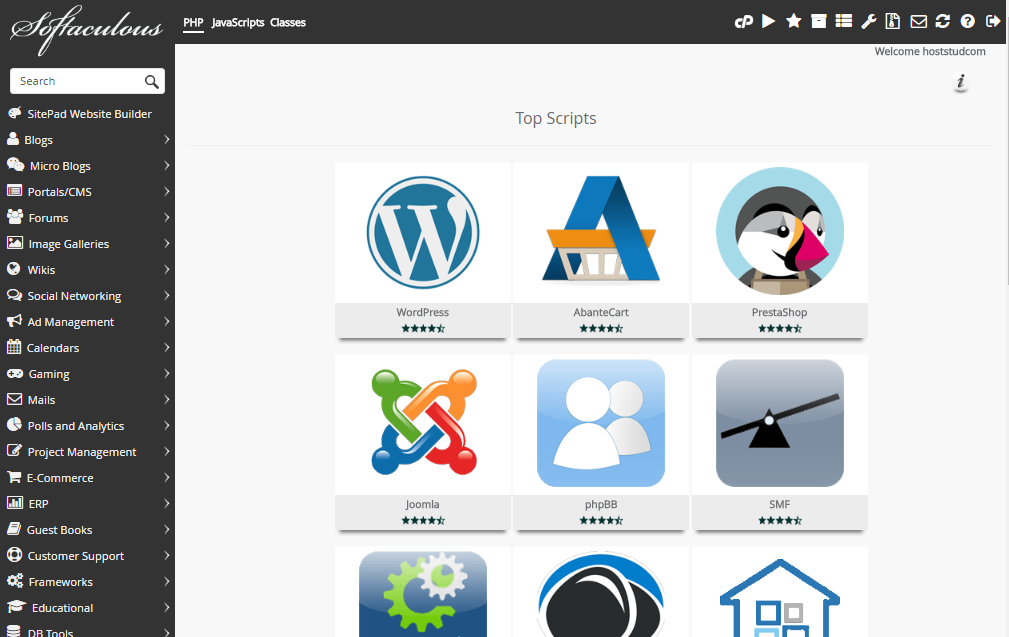Expand the Ad Management category
The image size is (1009, 637).
coord(87,322)
